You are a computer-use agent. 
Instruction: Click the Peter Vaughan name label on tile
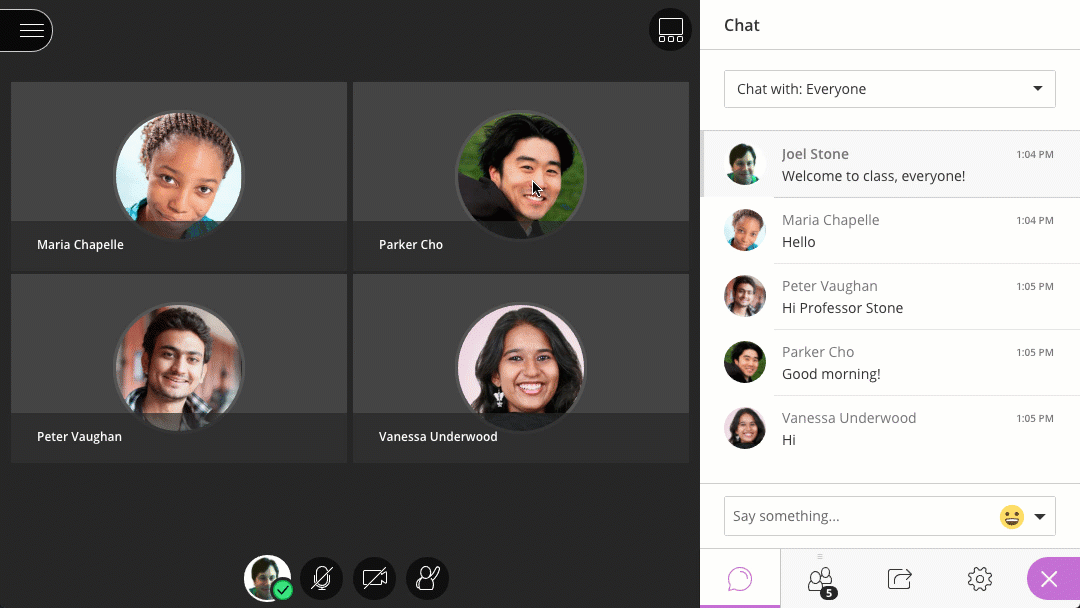click(x=79, y=437)
